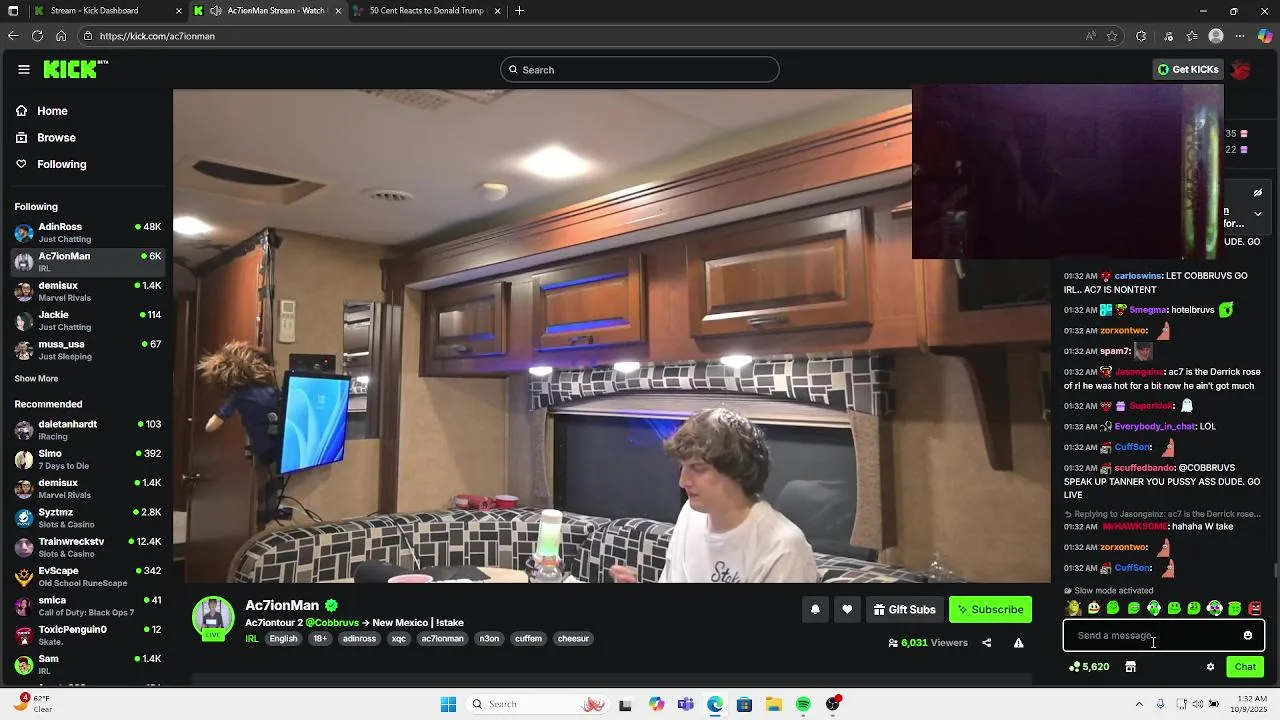Click username scuffedbando in chat
Viewport: 1280px width, 720px height.
pos(1145,468)
